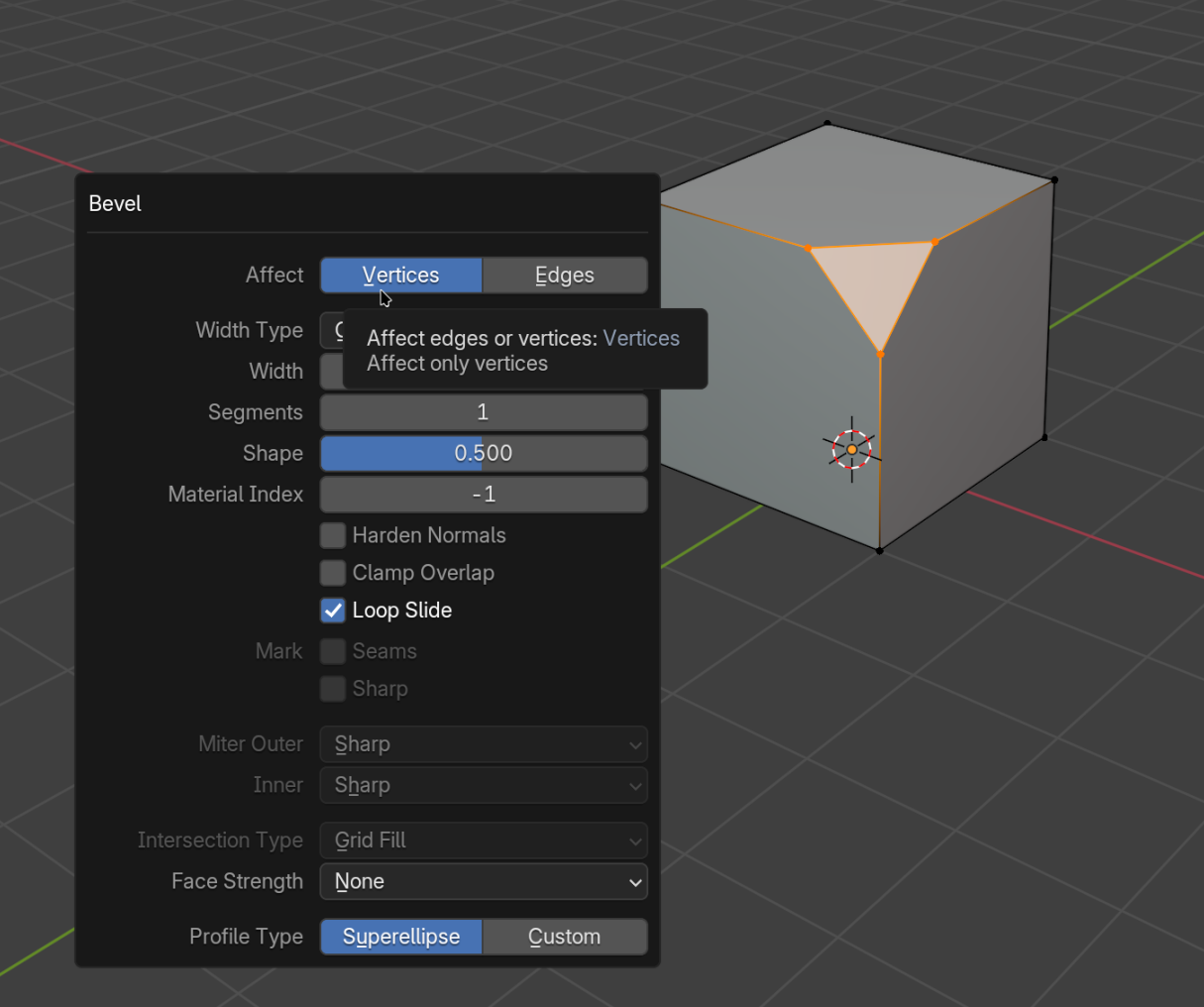Viewport: 1204px width, 1007px height.
Task: Open the Miter Outer dropdown
Action: [x=484, y=744]
